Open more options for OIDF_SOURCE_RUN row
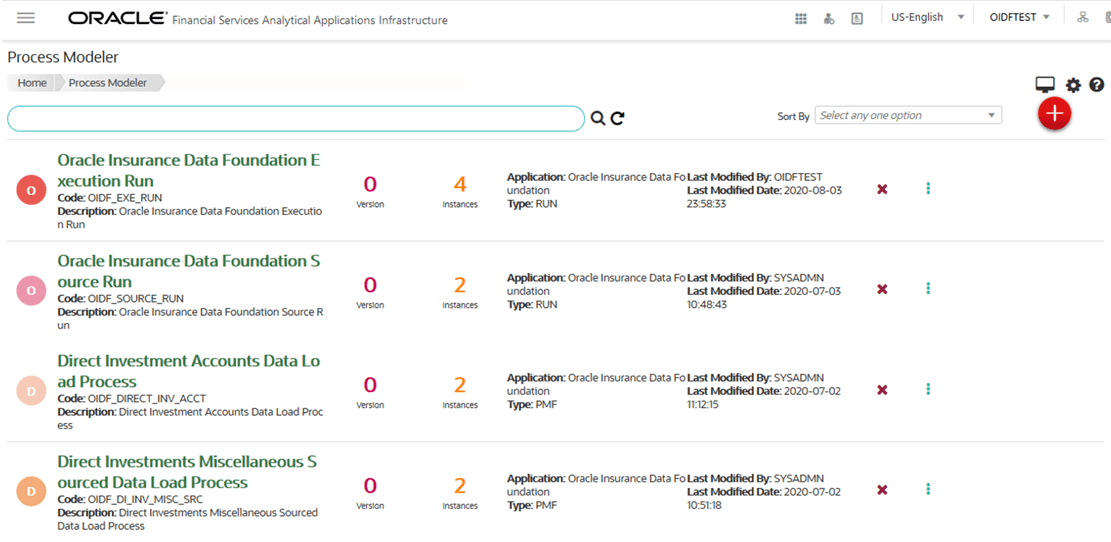Image resolution: width=1111 pixels, height=542 pixels. [928, 288]
